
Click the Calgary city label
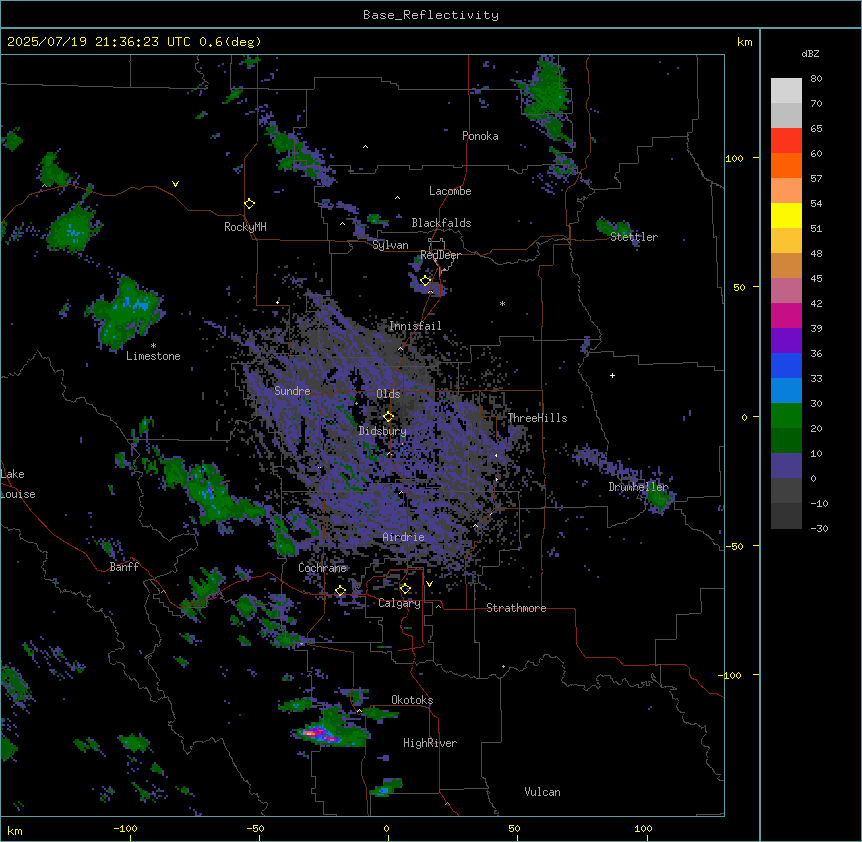(399, 603)
